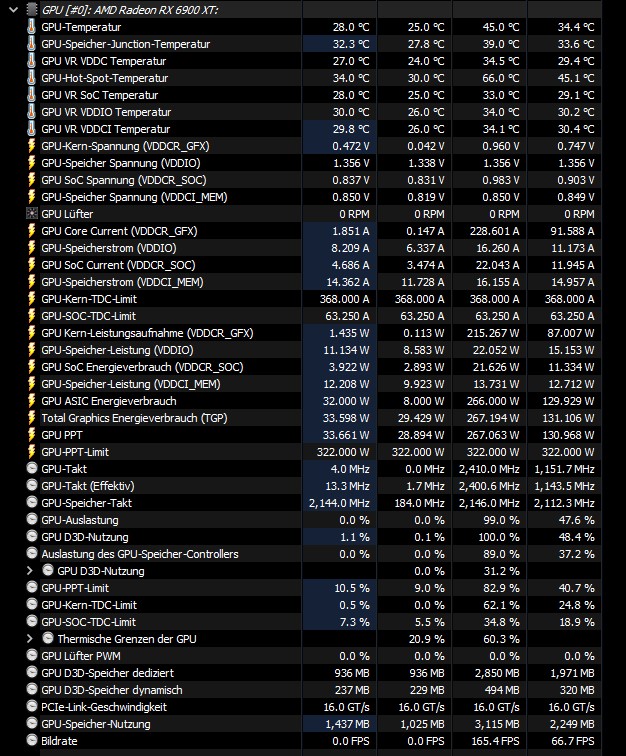
Task: Select GPU-Speicherstrom (VDDCI_MEM) label
Action: pyautogui.click(x=122, y=282)
